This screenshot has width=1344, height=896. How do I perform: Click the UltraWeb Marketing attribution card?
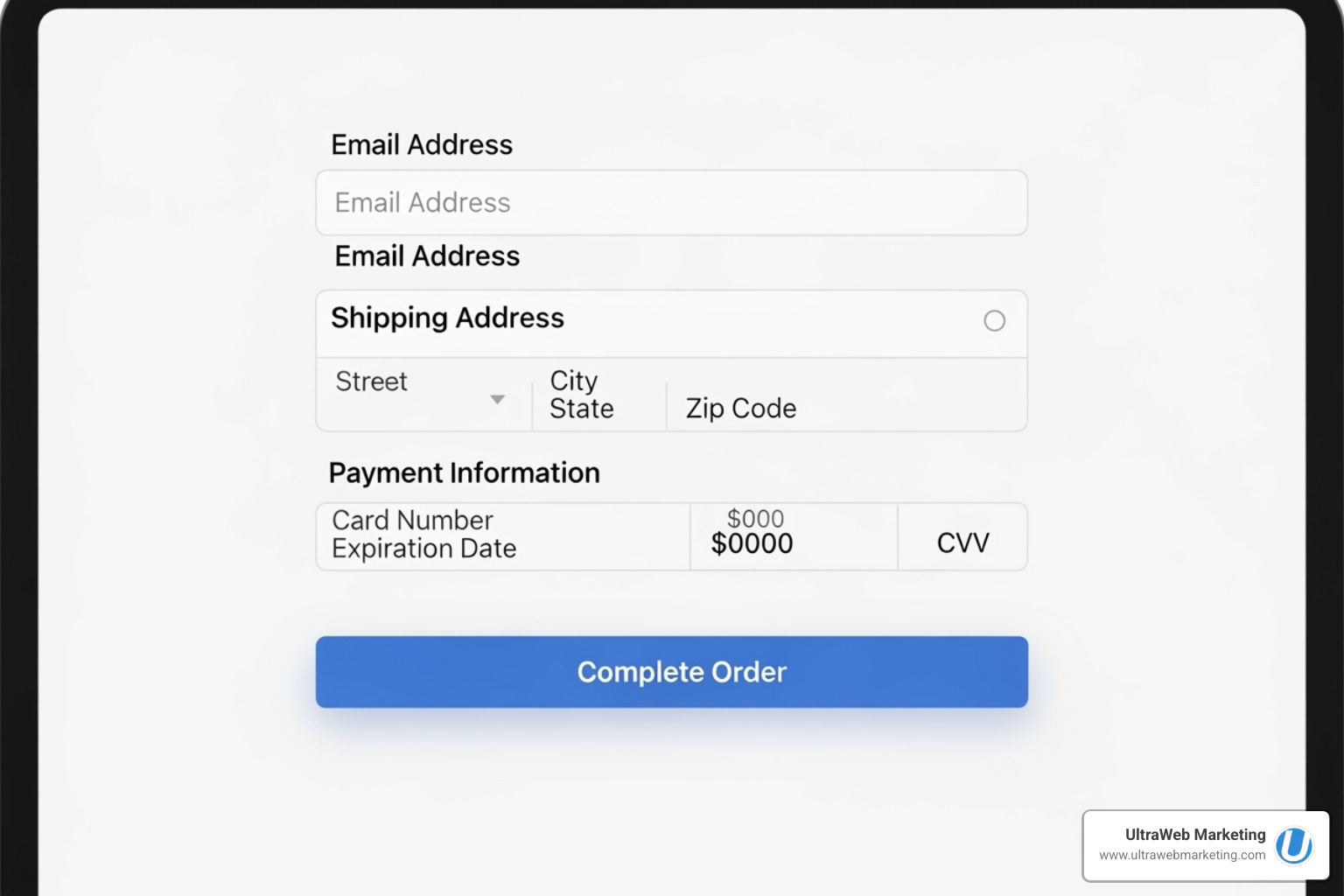pos(1205,845)
